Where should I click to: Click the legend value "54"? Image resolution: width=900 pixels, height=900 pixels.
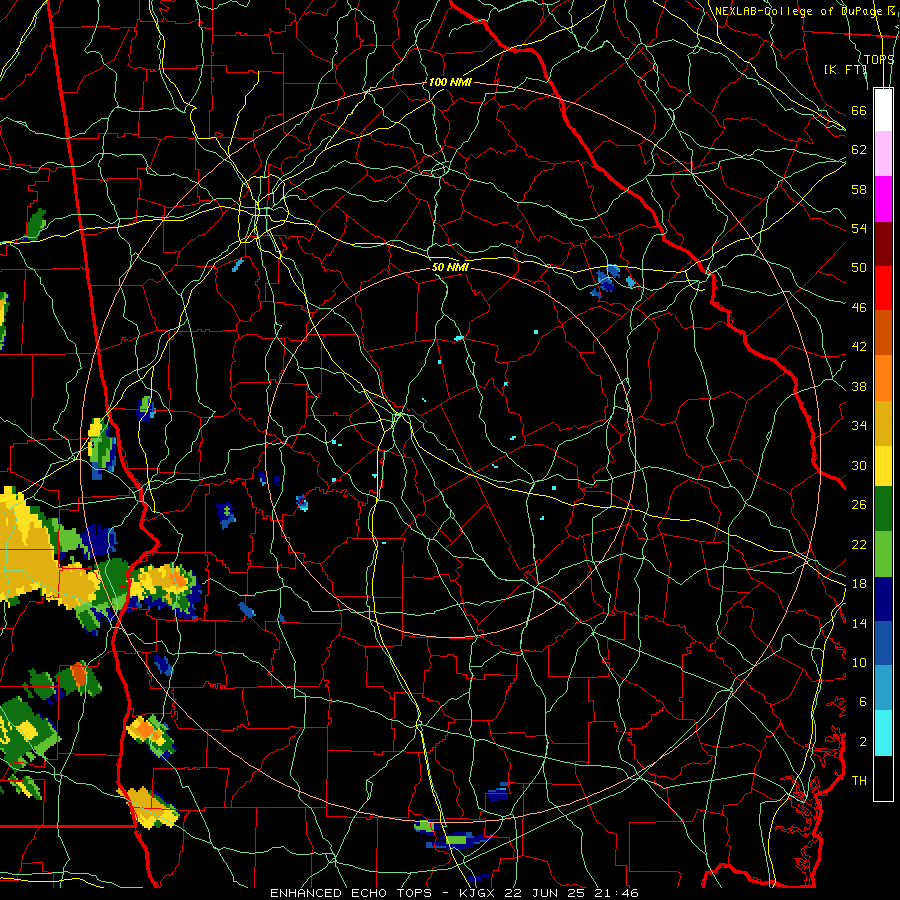coord(859,228)
